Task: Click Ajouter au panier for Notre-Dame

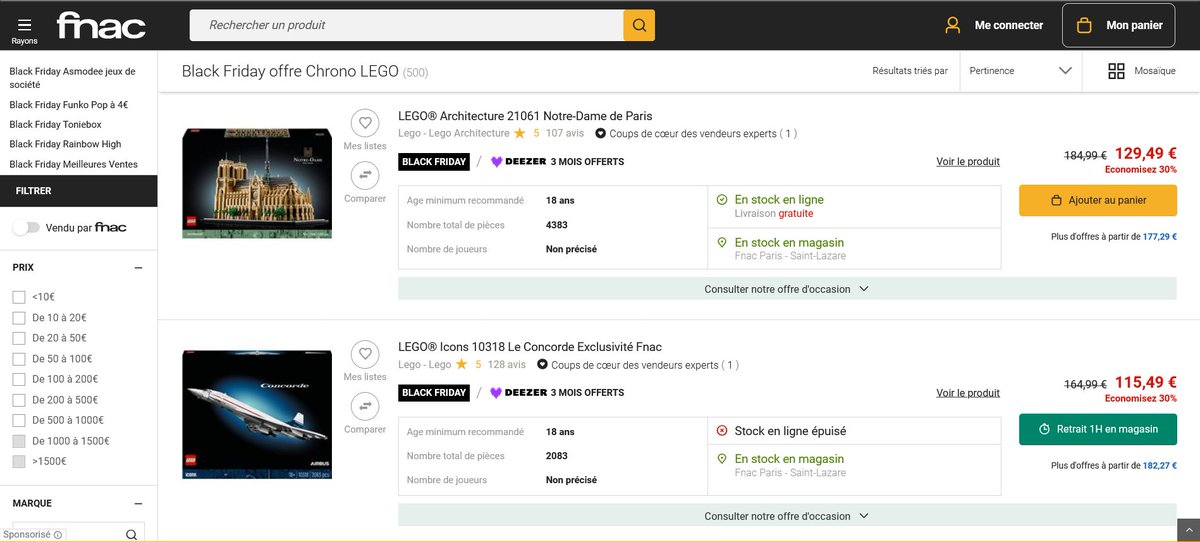Action: coord(1098,200)
